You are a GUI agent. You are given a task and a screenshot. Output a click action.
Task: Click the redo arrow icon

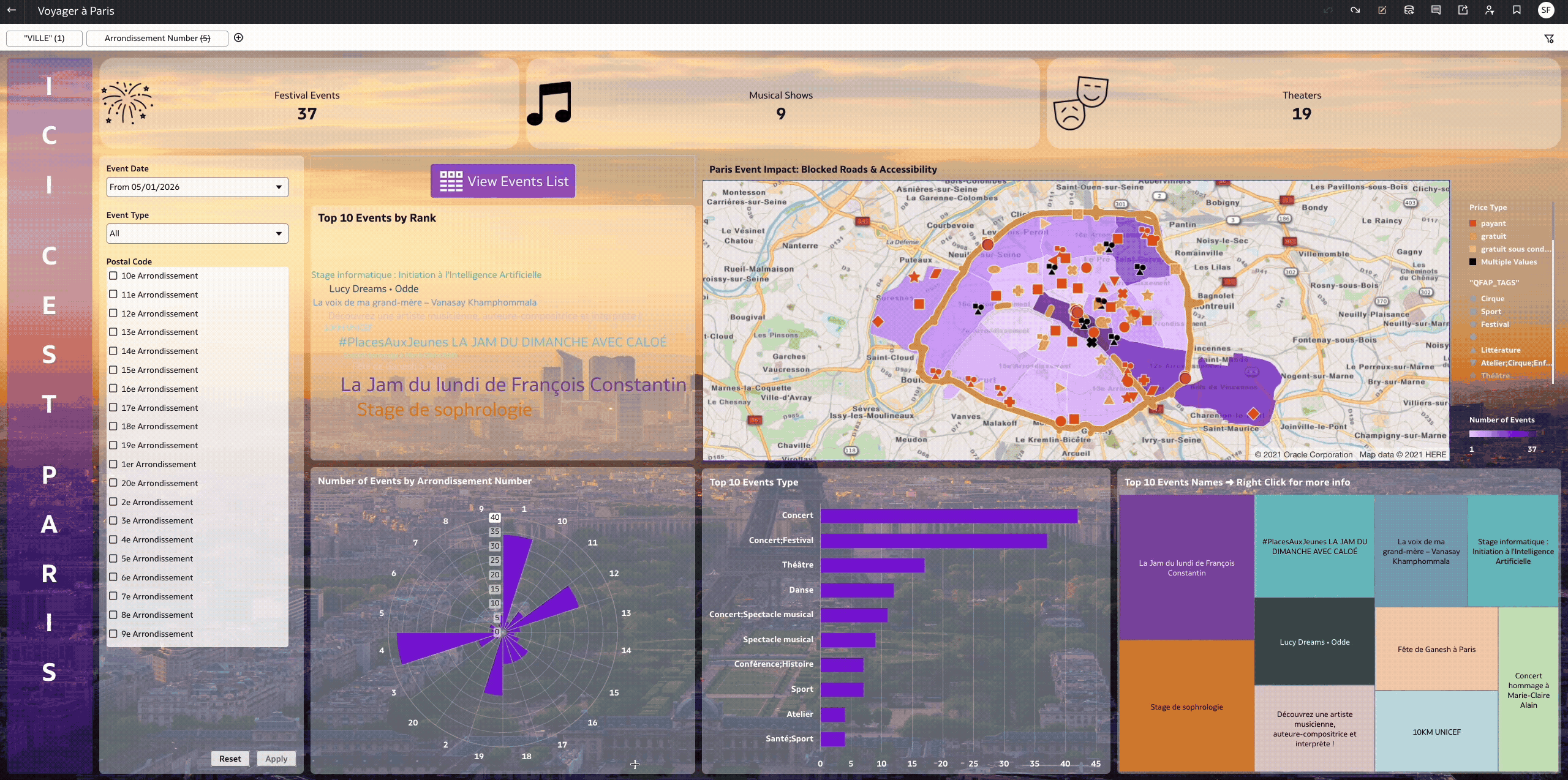pos(1355,10)
